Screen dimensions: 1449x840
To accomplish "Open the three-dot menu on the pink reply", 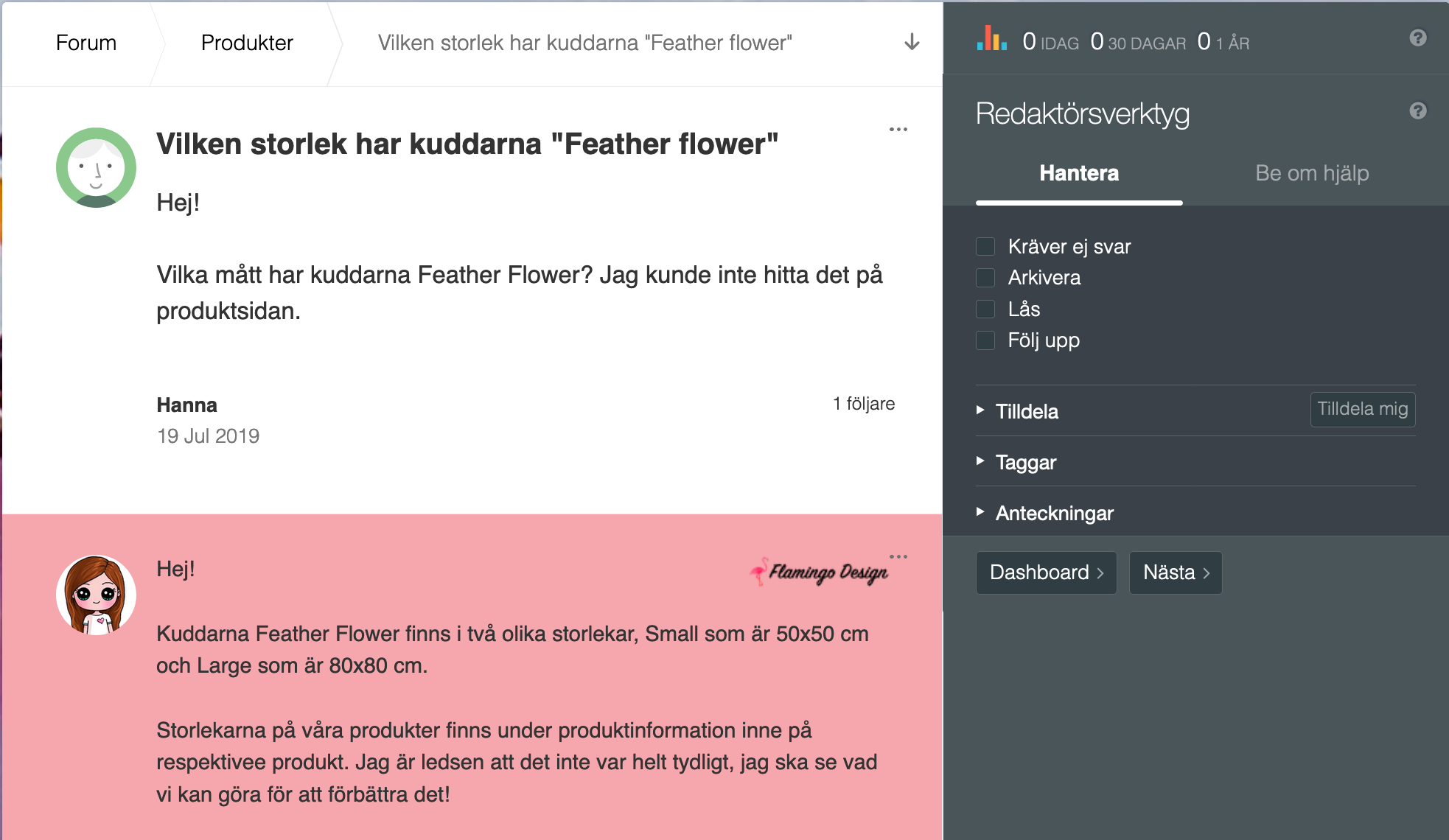I will pyautogui.click(x=898, y=556).
